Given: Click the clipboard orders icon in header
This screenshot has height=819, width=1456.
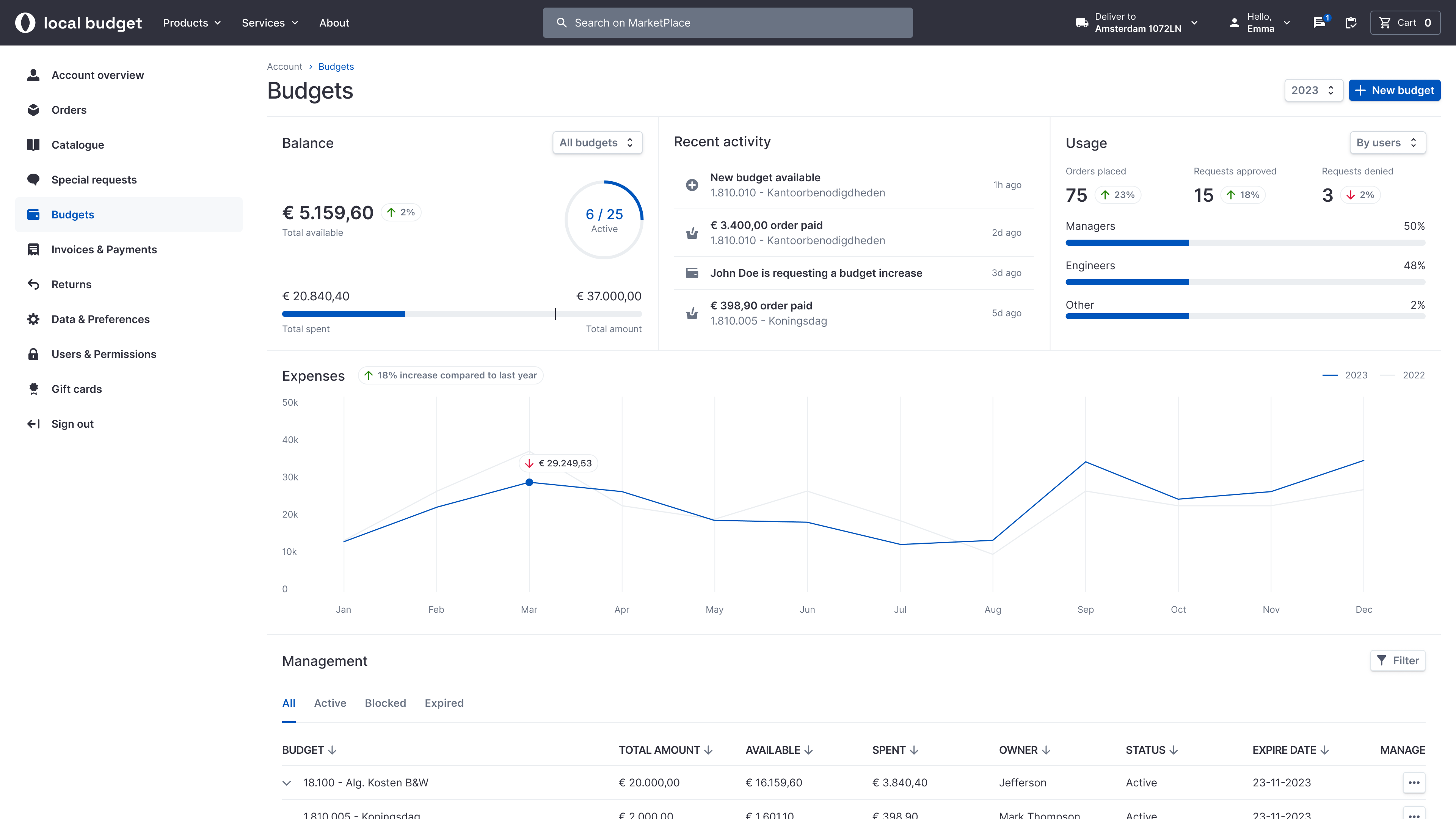Looking at the screenshot, I should (x=1351, y=23).
